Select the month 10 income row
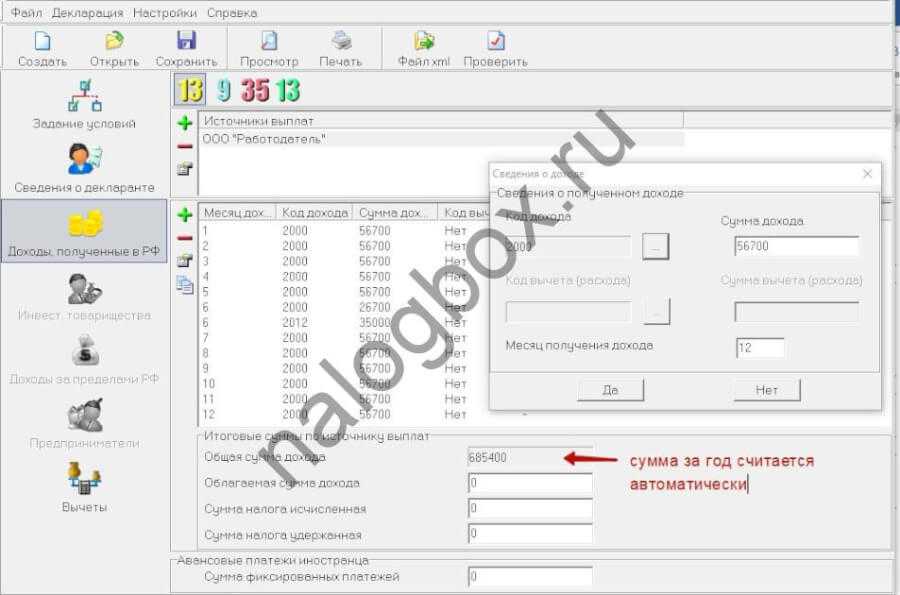Image resolution: width=900 pixels, height=595 pixels. click(x=343, y=383)
